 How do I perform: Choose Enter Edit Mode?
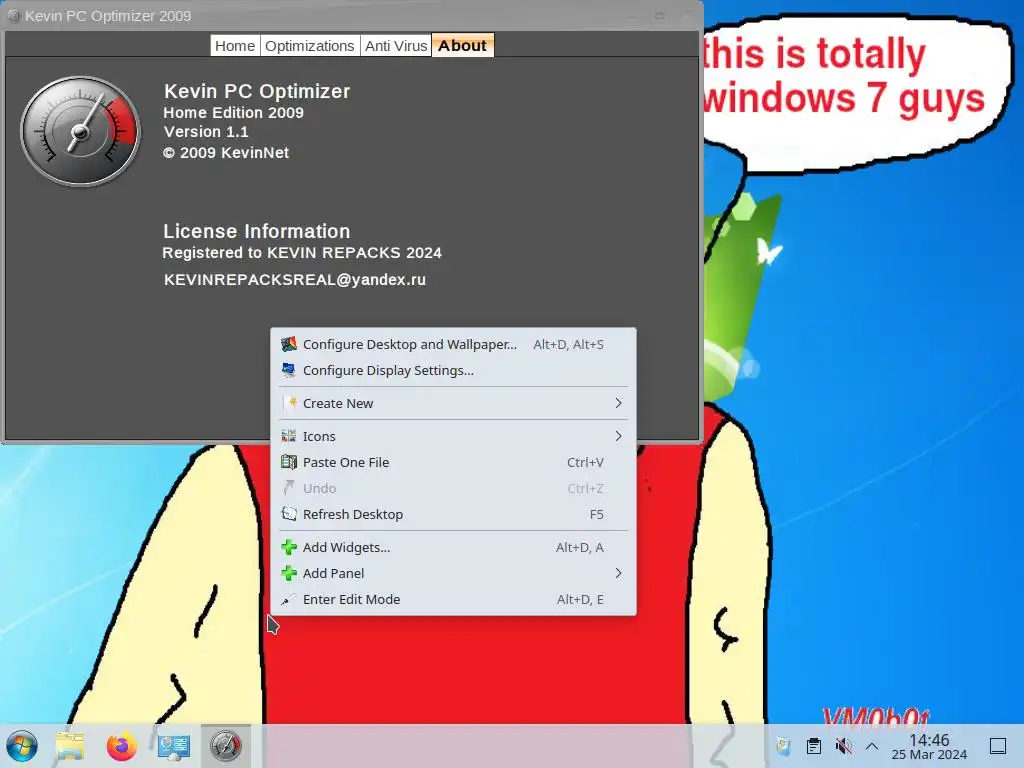453,600
